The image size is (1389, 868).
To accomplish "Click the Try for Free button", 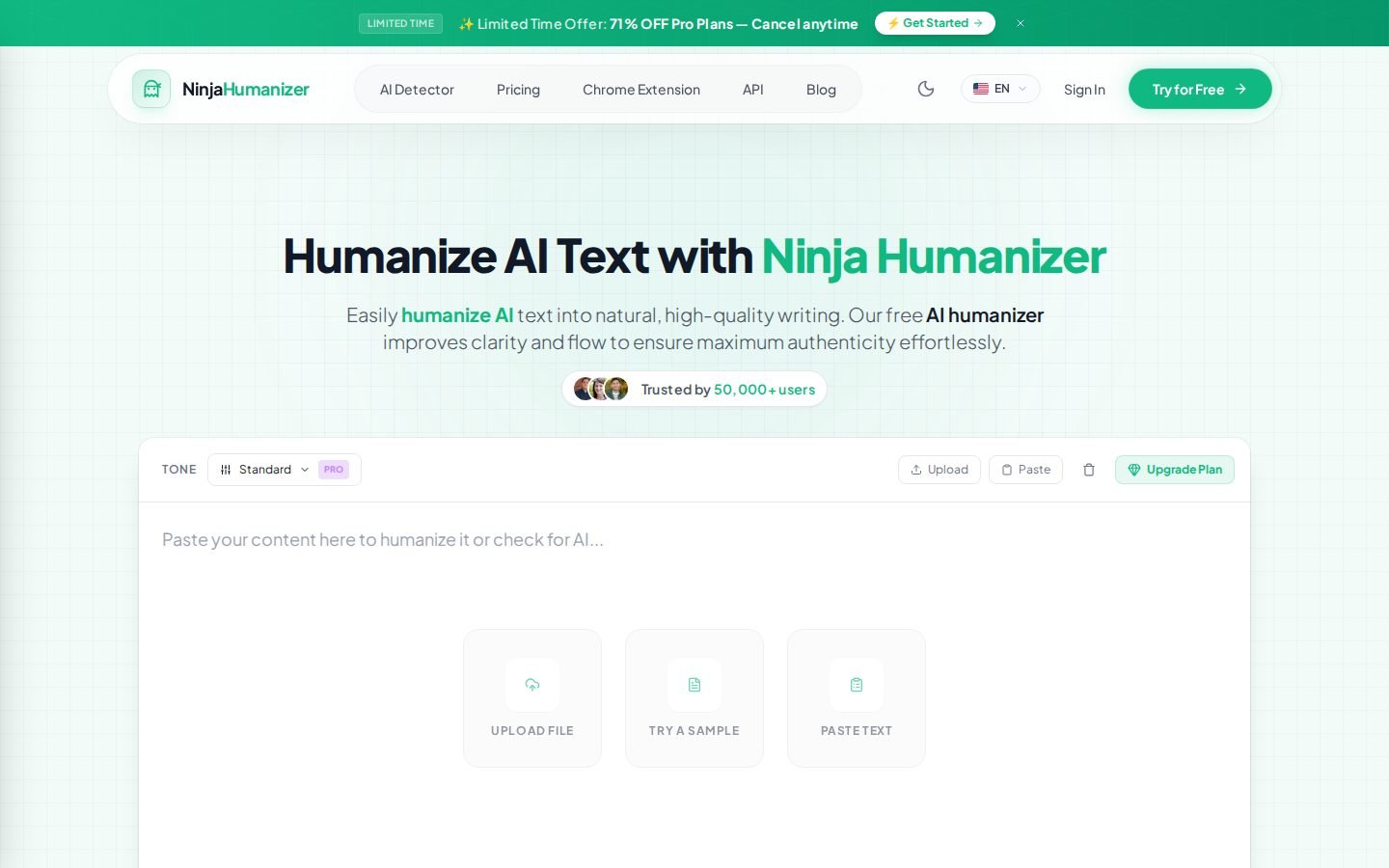I will [x=1200, y=89].
